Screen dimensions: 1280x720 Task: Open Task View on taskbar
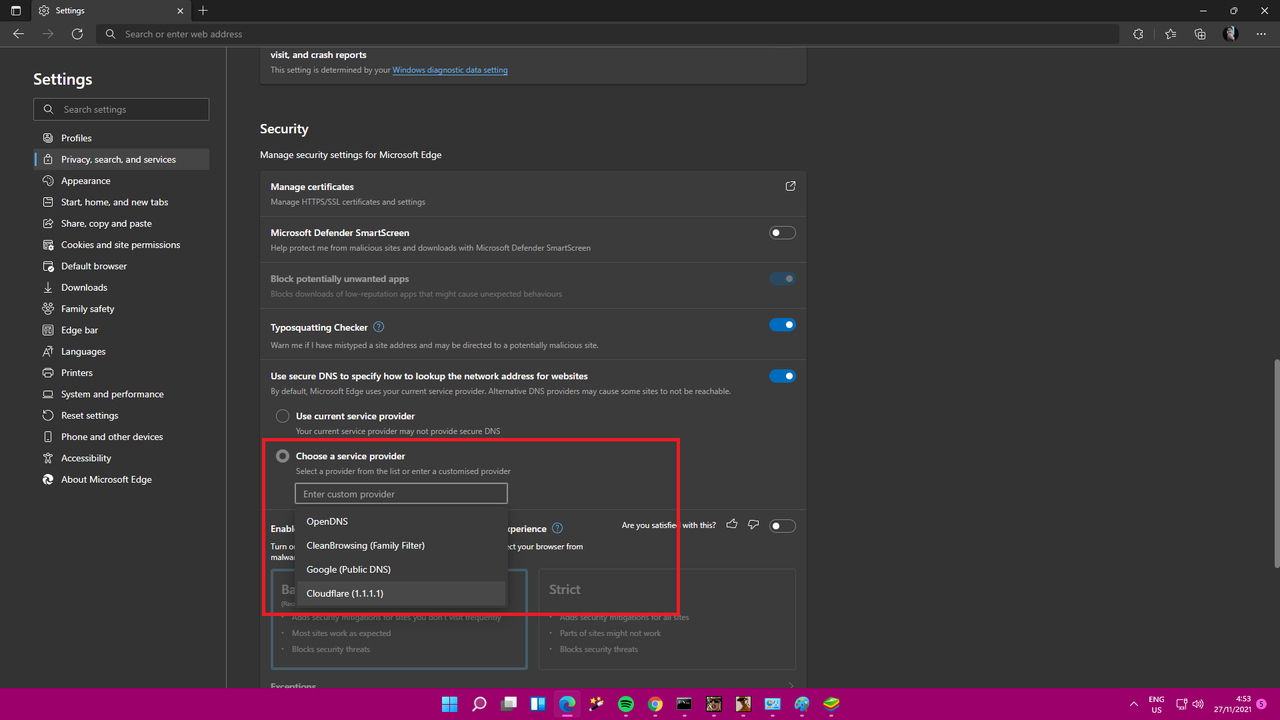(508, 704)
